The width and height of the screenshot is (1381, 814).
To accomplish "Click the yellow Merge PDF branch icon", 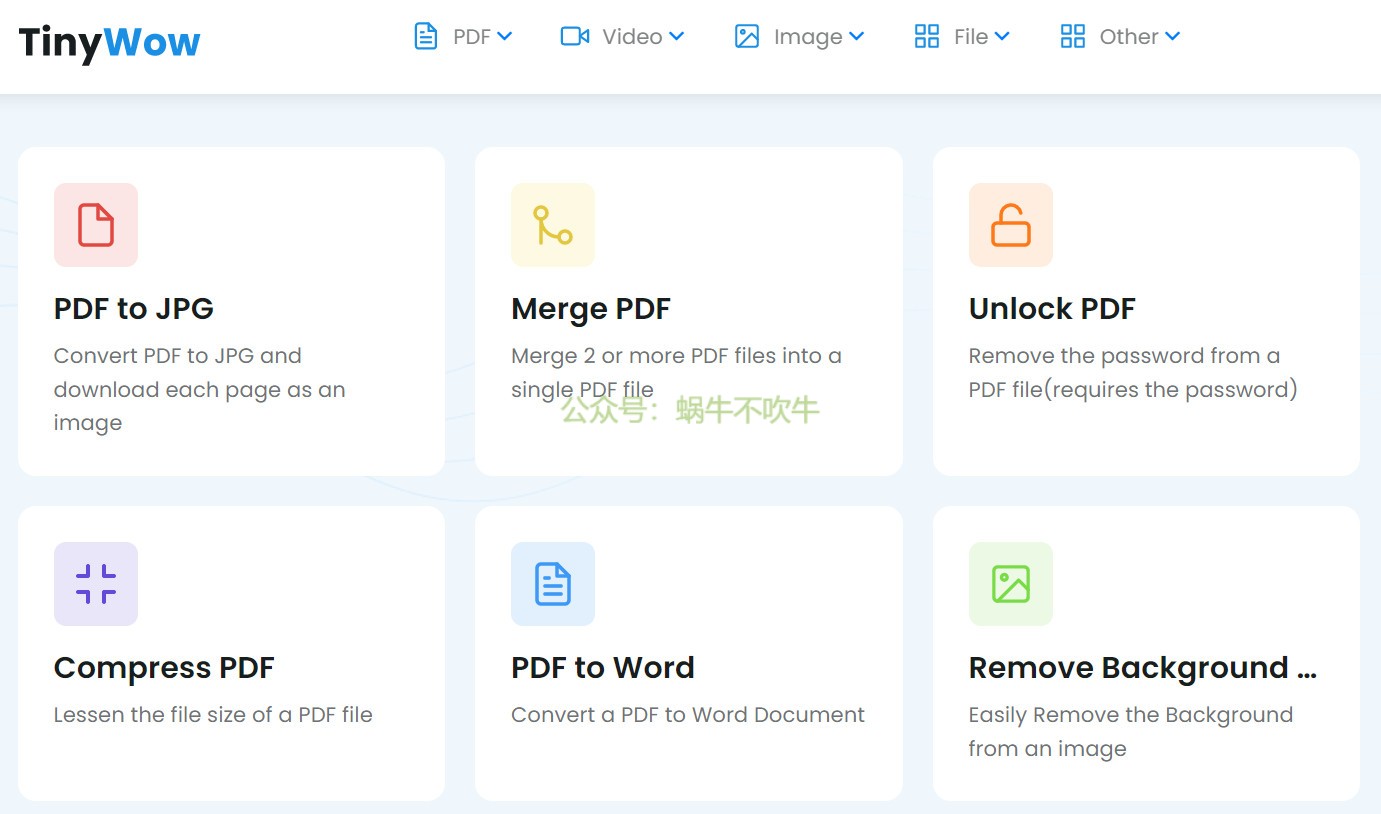I will pos(553,225).
